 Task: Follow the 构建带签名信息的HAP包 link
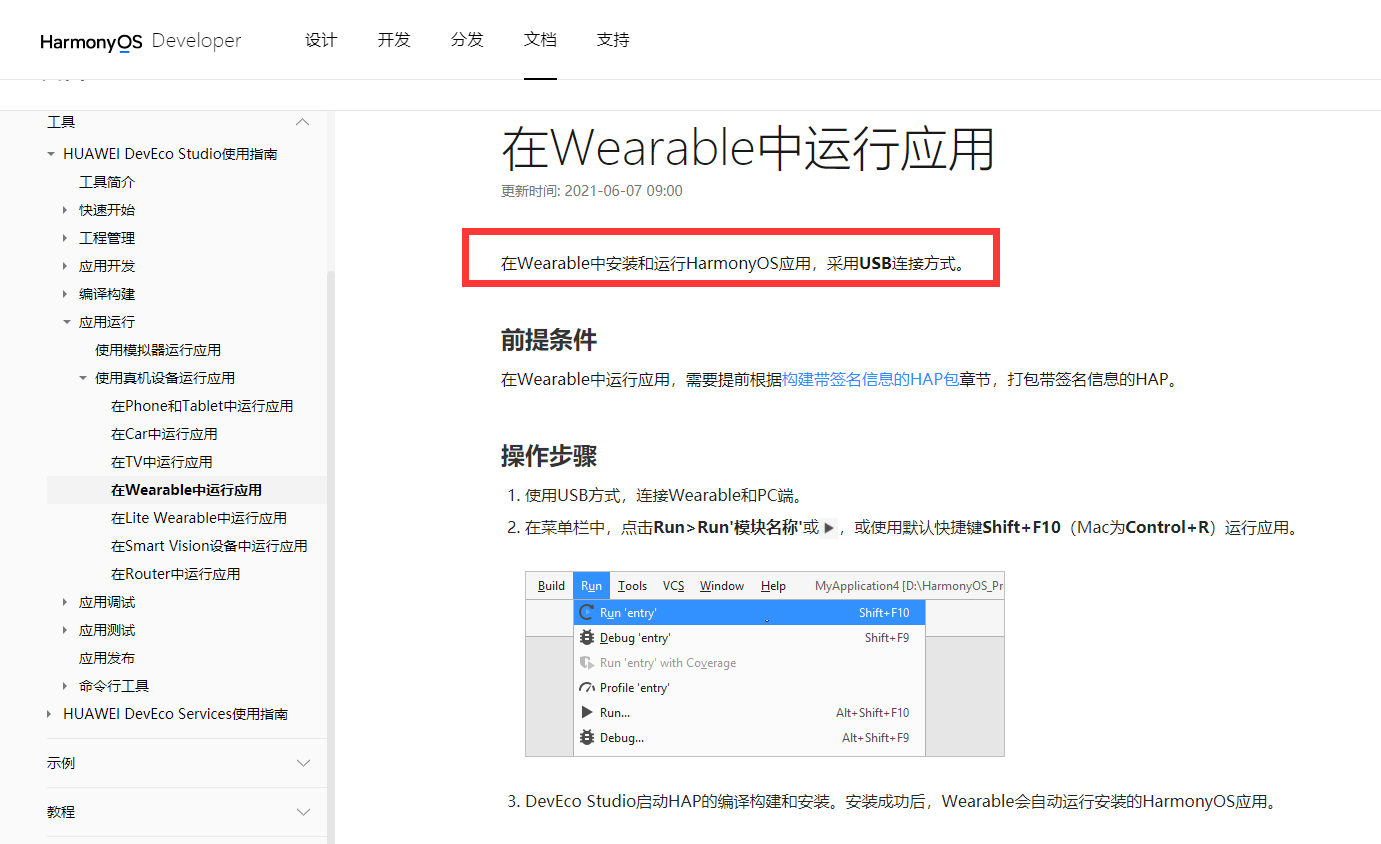click(x=871, y=380)
